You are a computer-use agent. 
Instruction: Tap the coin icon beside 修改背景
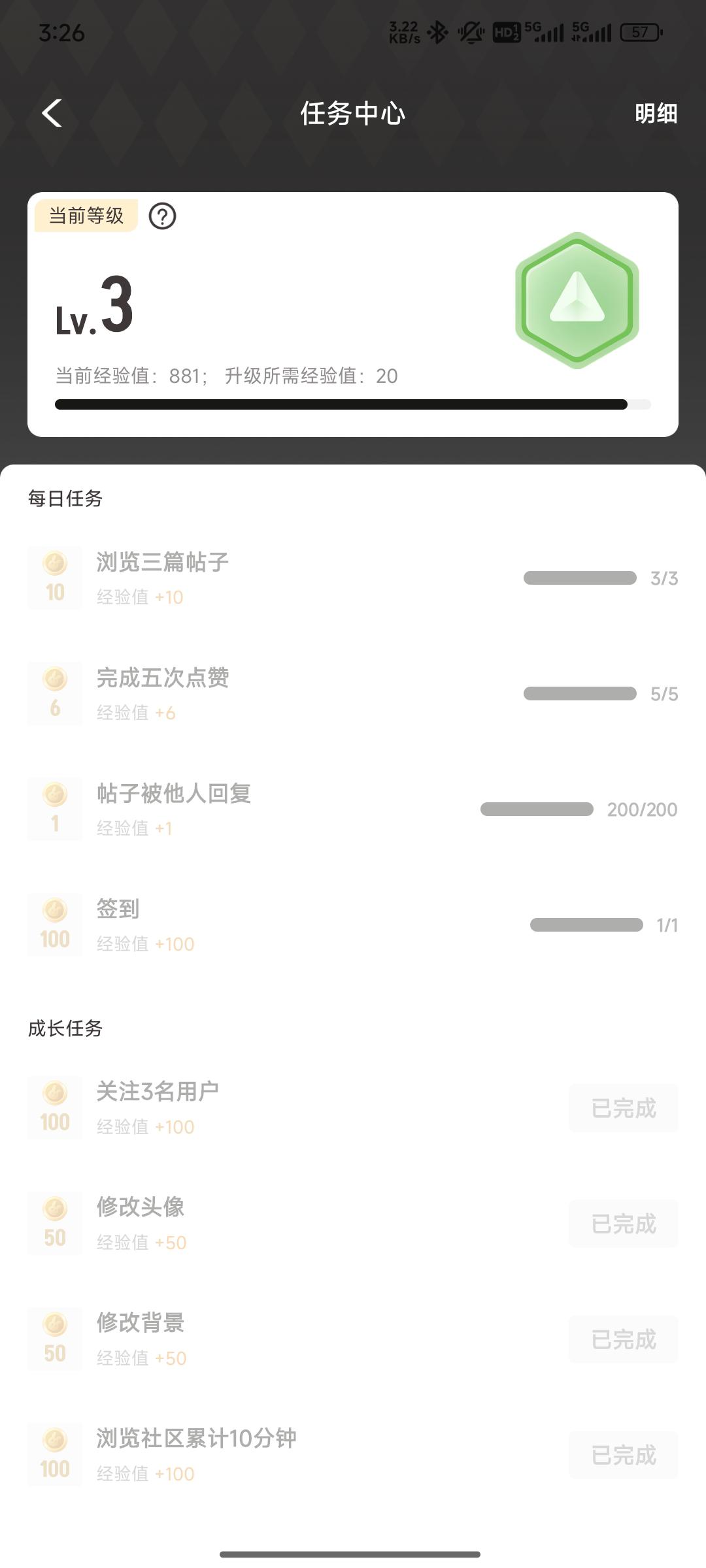pyautogui.click(x=55, y=1339)
